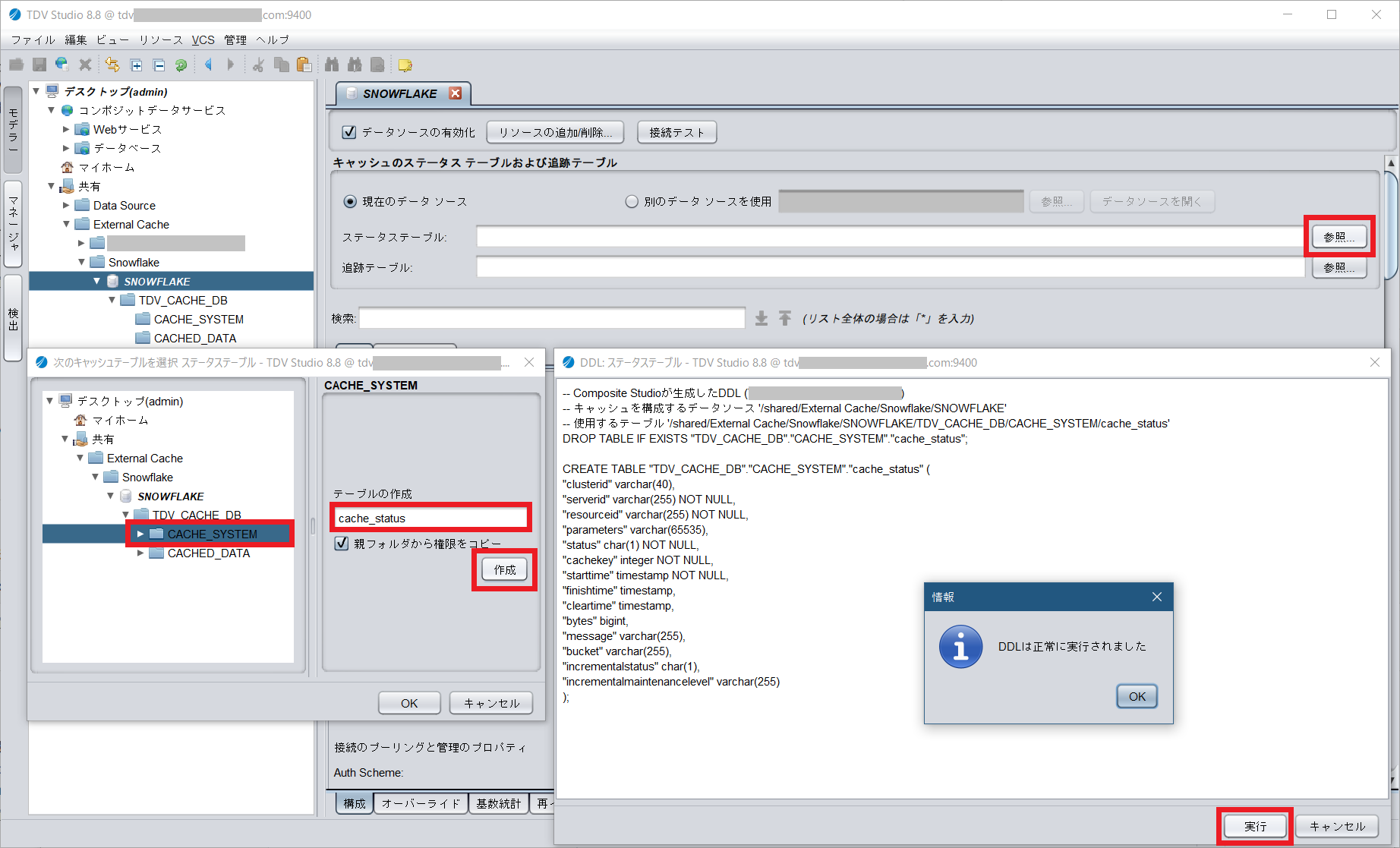Click the cache_status table name field

point(430,518)
